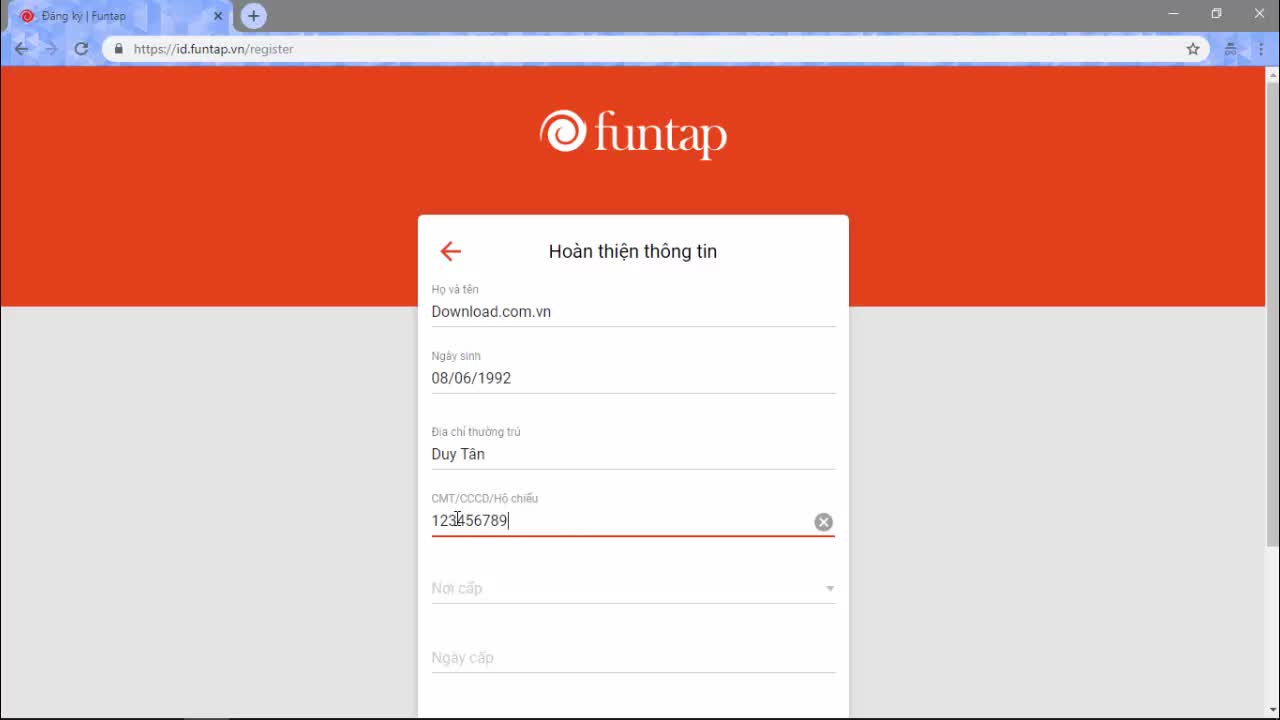Open Chrome menu with three dots
1280x720 pixels.
[x=1260, y=49]
